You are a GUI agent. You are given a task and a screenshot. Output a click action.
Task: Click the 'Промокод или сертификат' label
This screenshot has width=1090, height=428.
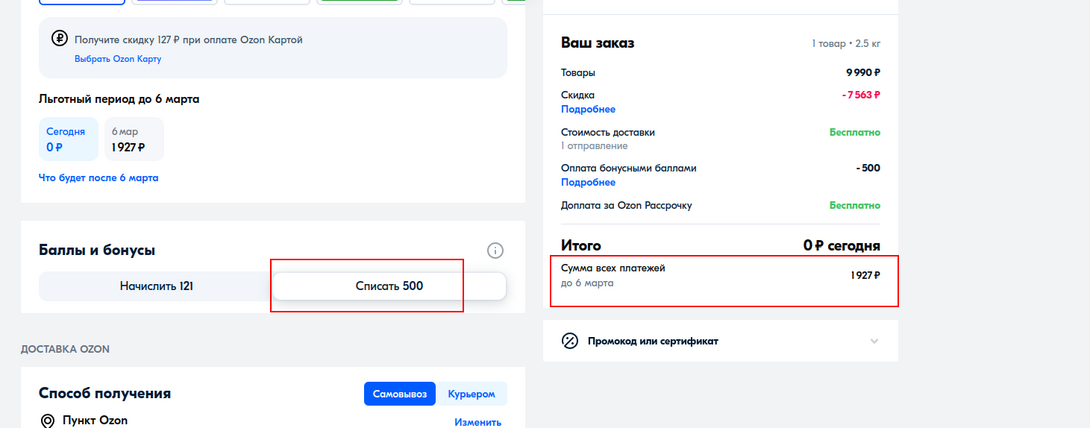(x=652, y=341)
